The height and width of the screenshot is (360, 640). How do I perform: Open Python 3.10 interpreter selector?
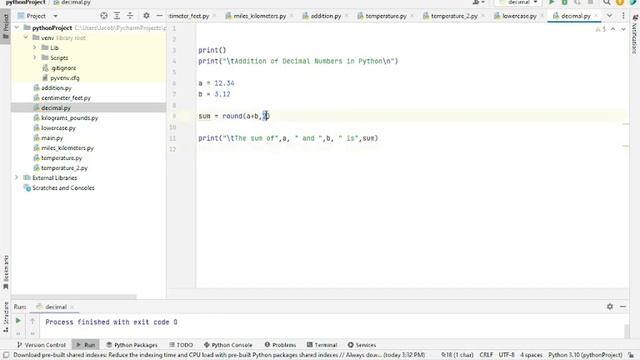click(585, 355)
